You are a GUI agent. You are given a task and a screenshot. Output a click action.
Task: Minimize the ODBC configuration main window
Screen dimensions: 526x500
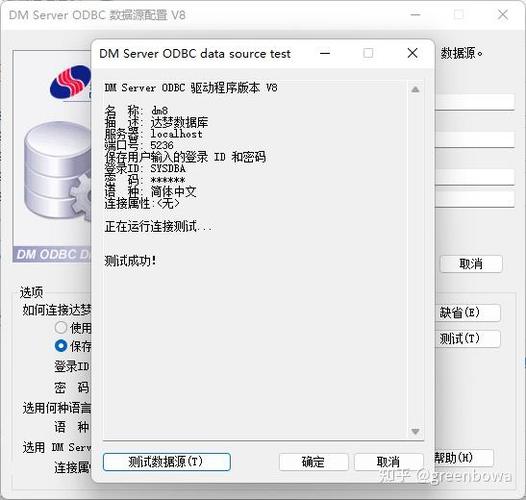click(x=415, y=15)
